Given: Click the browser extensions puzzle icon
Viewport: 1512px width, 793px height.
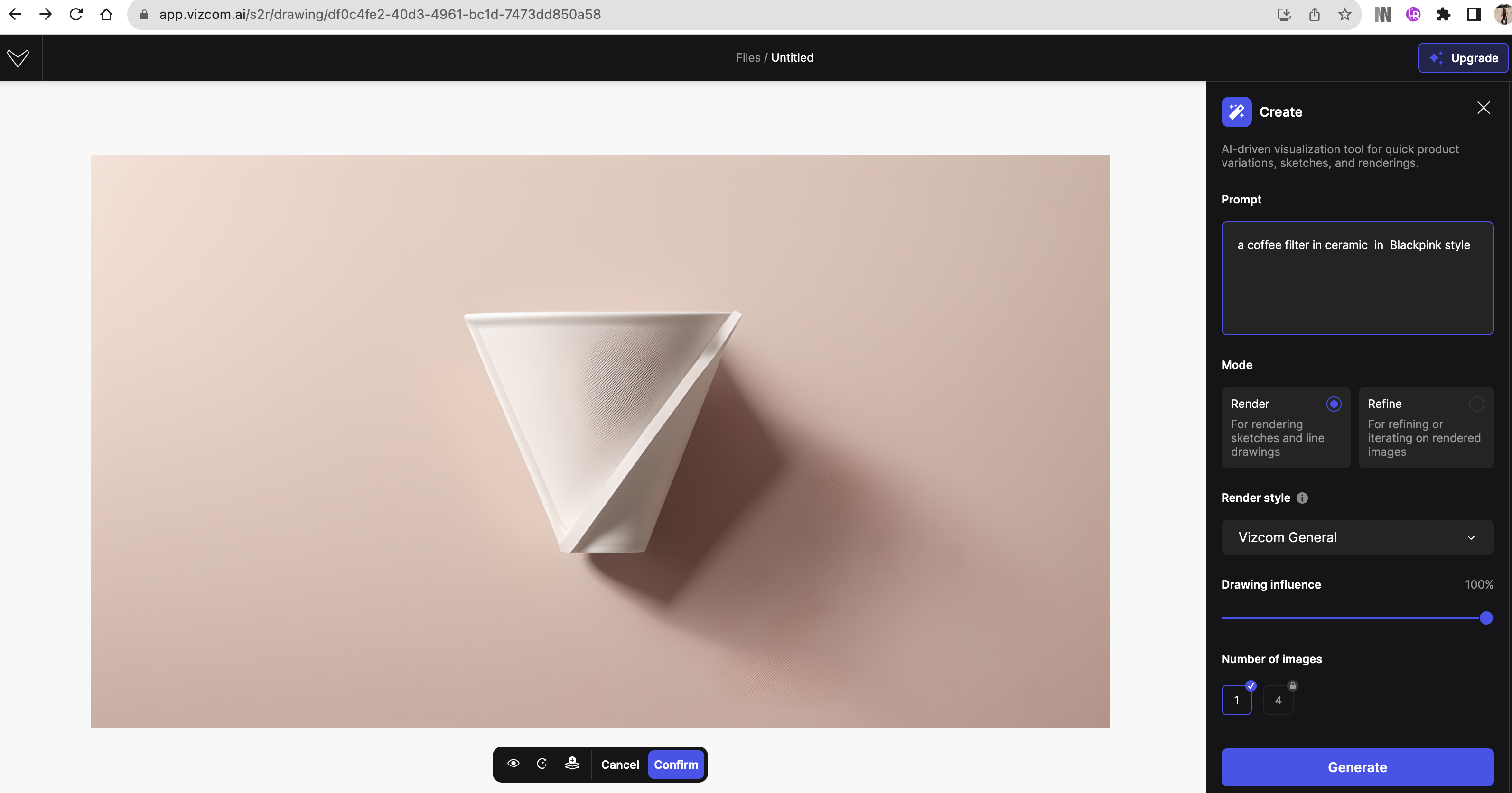Looking at the screenshot, I should [x=1443, y=15].
